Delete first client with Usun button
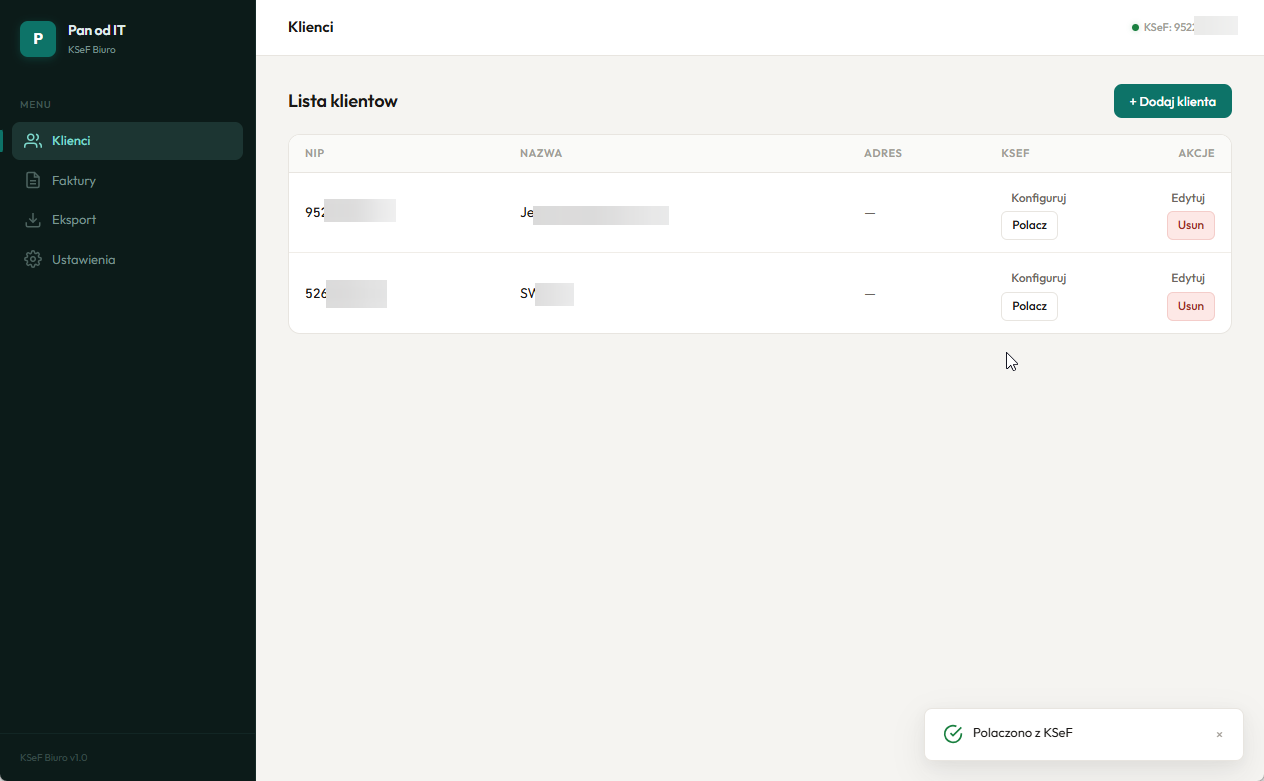 1190,226
